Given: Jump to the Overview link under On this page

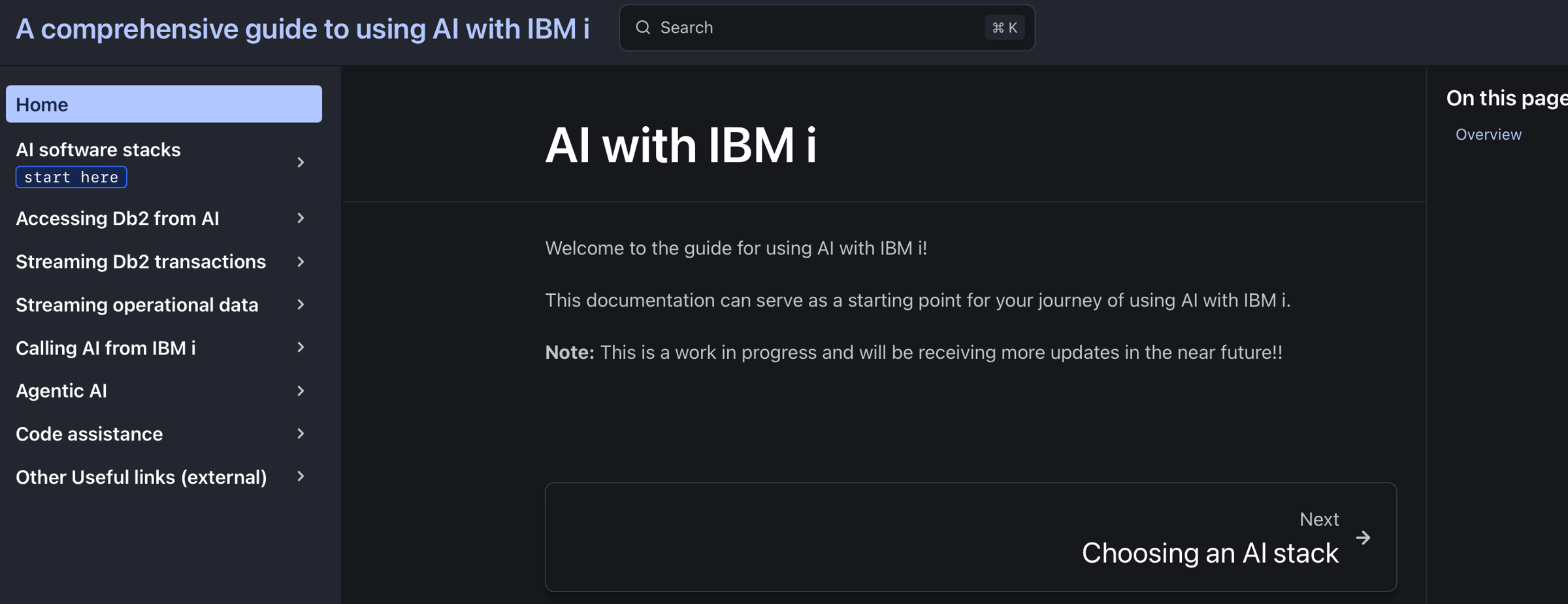Looking at the screenshot, I should 1488,135.
